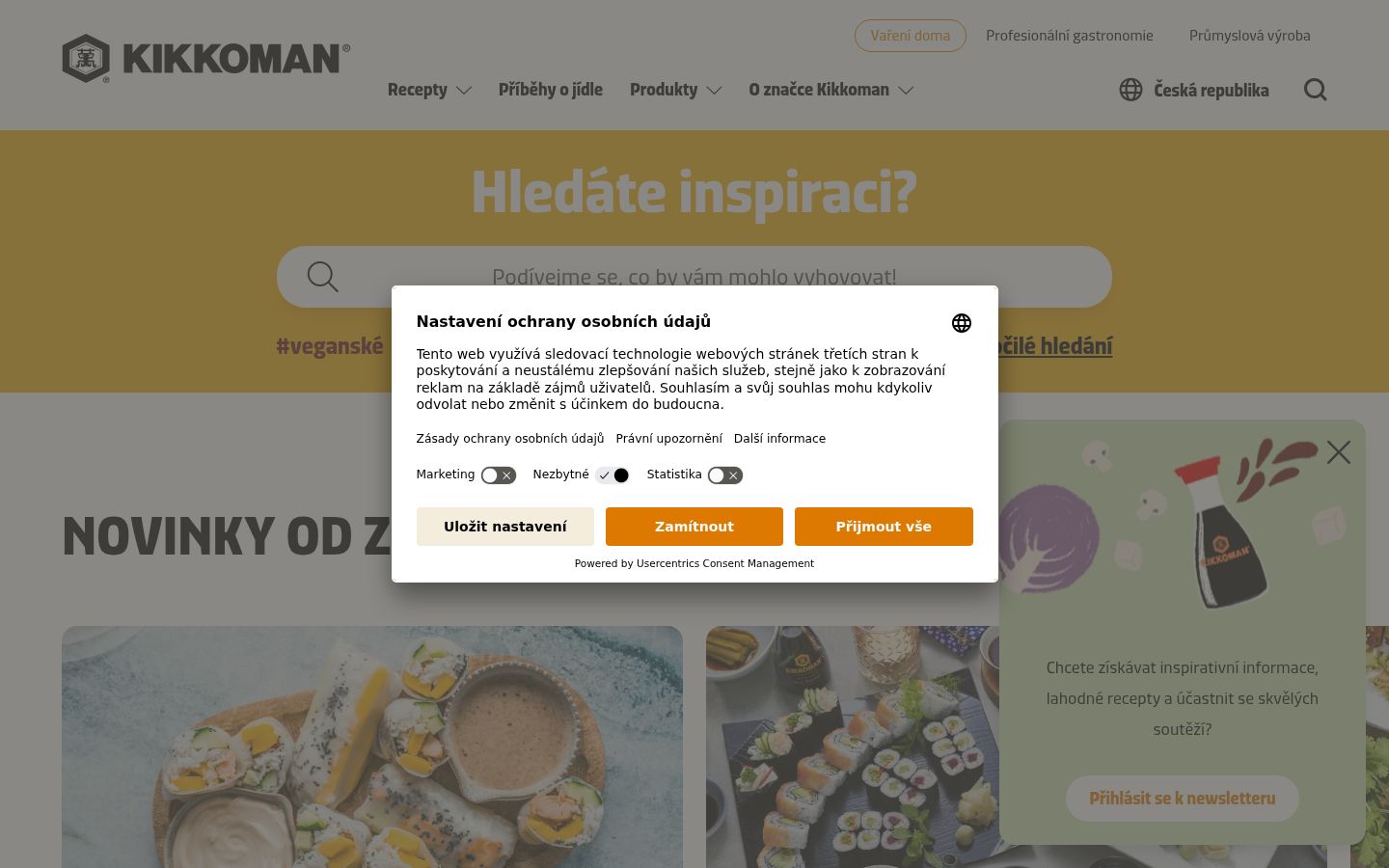Click the inspiration search input field

[694, 277]
